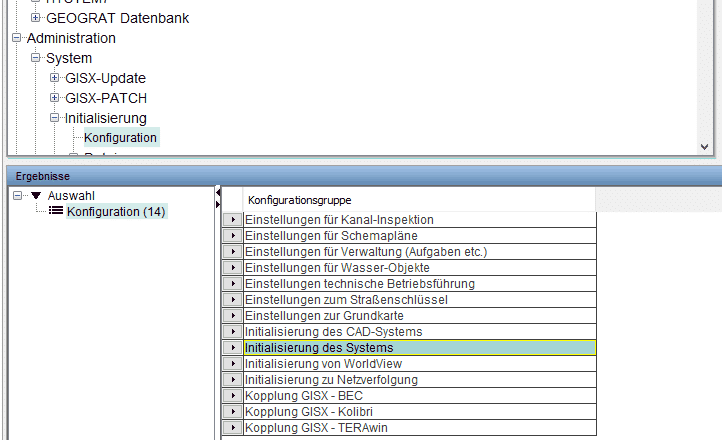
Task: Select row Kopplung GISX - TERAwin
Action: click(419, 428)
